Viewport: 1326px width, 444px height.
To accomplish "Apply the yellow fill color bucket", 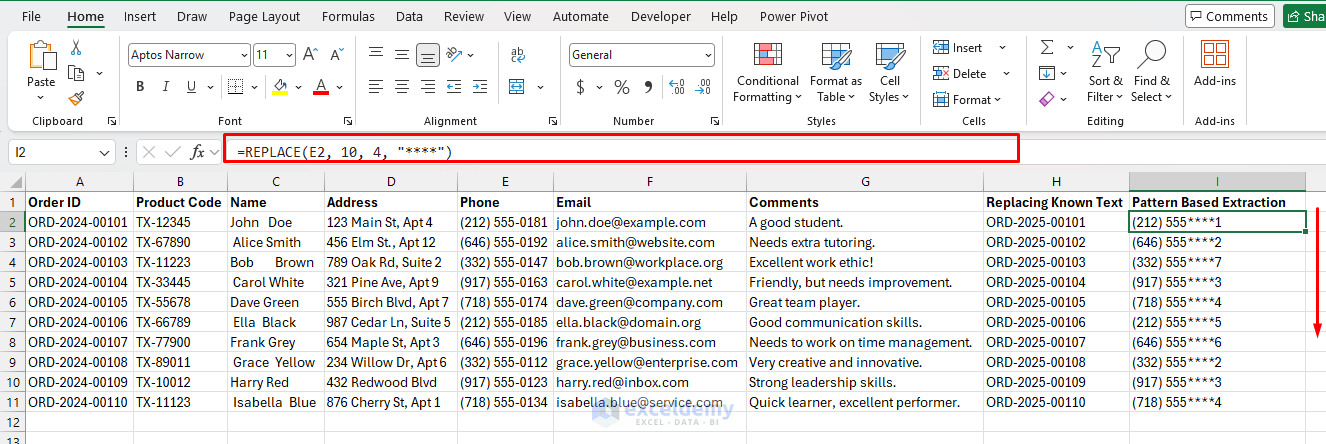I will point(280,87).
